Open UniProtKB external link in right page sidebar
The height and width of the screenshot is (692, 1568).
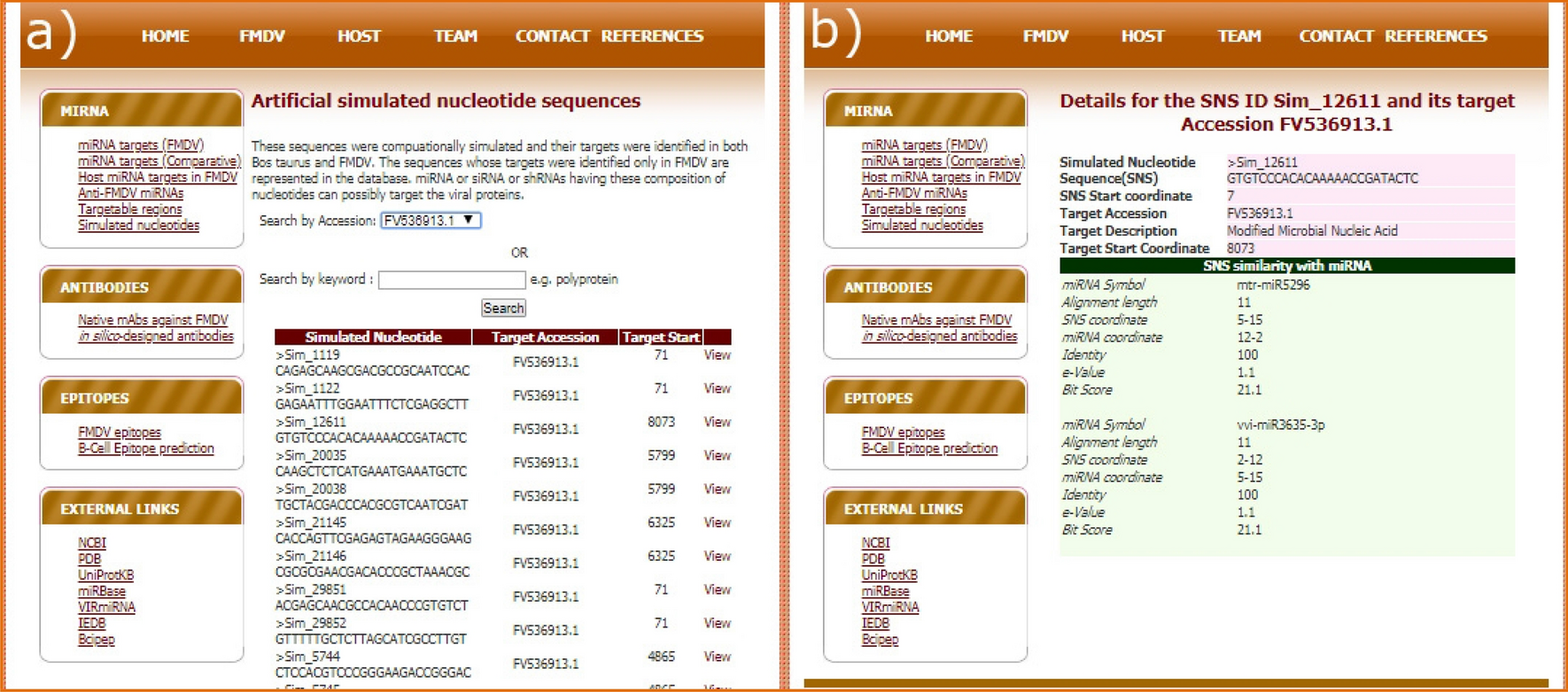tap(890, 576)
